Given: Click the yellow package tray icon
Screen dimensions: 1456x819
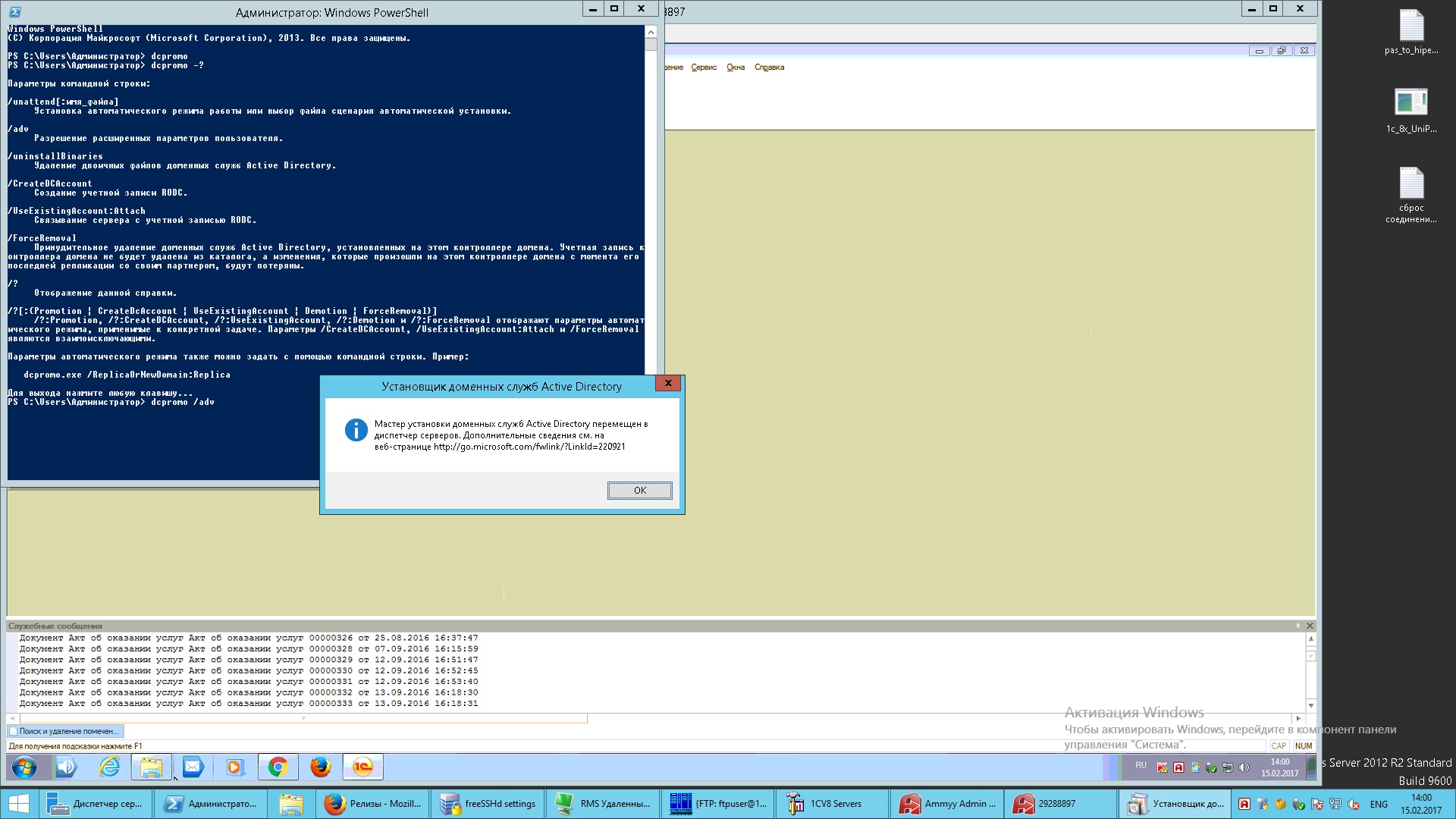Looking at the screenshot, I should click(x=1280, y=804).
